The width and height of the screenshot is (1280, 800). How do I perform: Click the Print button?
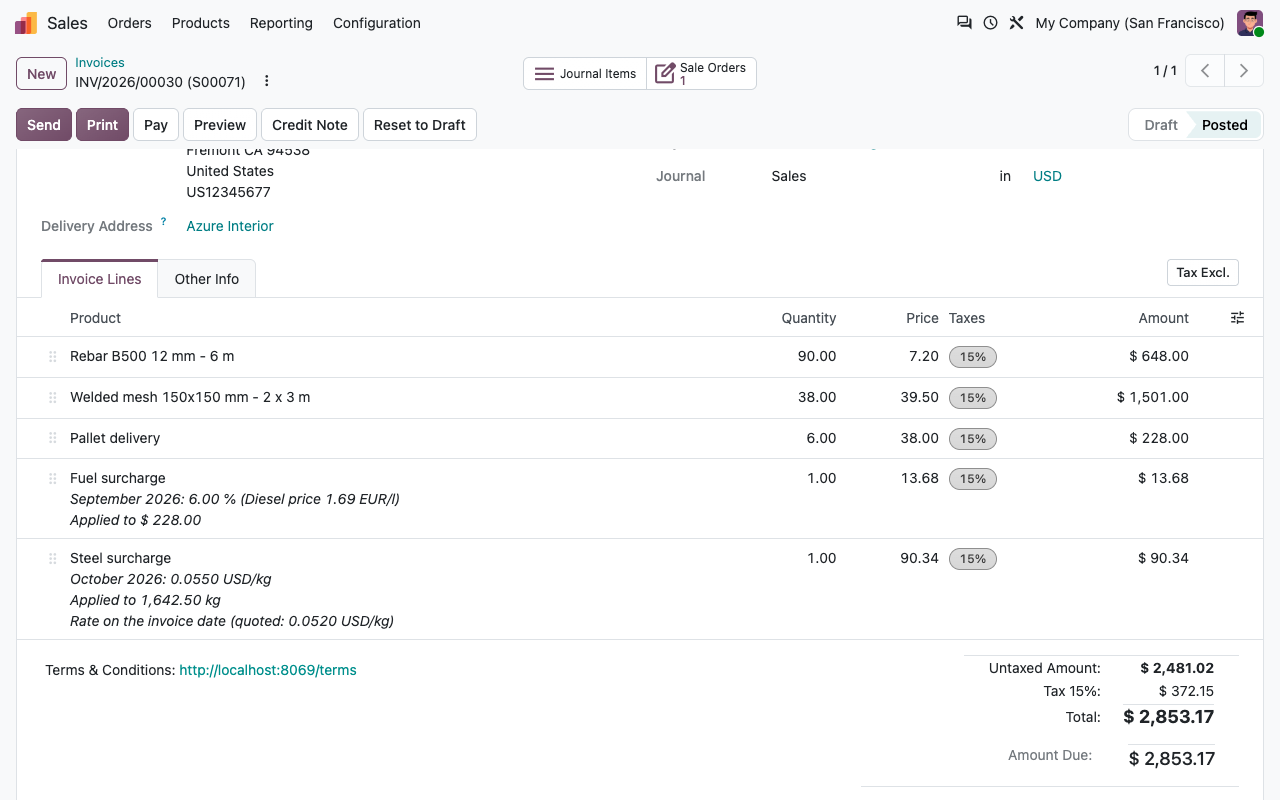tap(102, 125)
